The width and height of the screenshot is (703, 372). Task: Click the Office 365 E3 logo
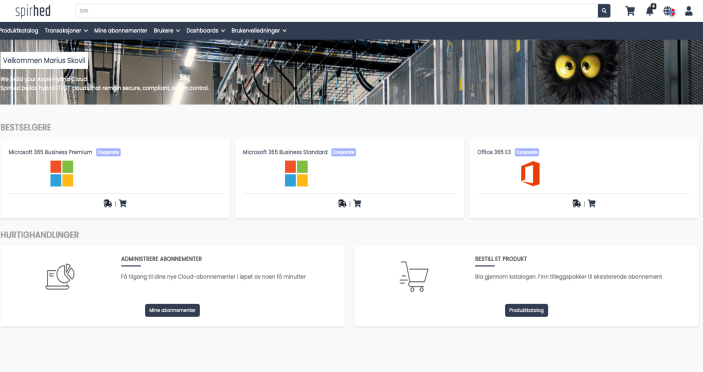coord(530,174)
